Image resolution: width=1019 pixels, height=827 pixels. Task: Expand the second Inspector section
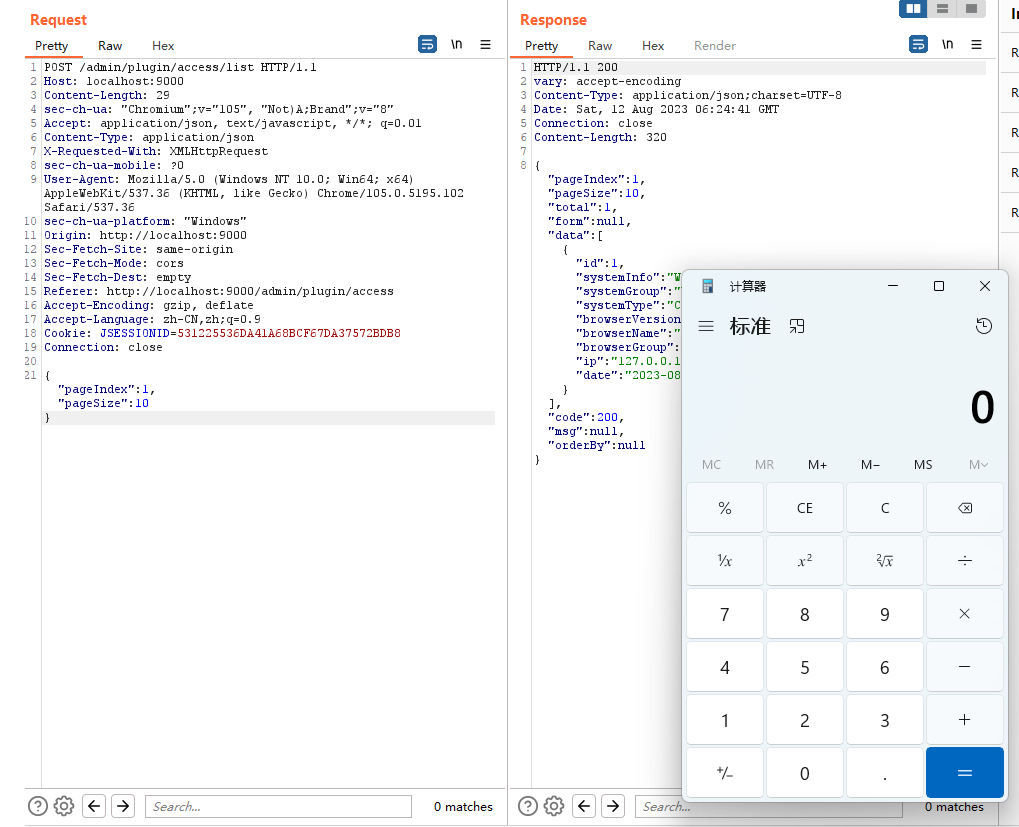pos(1010,91)
